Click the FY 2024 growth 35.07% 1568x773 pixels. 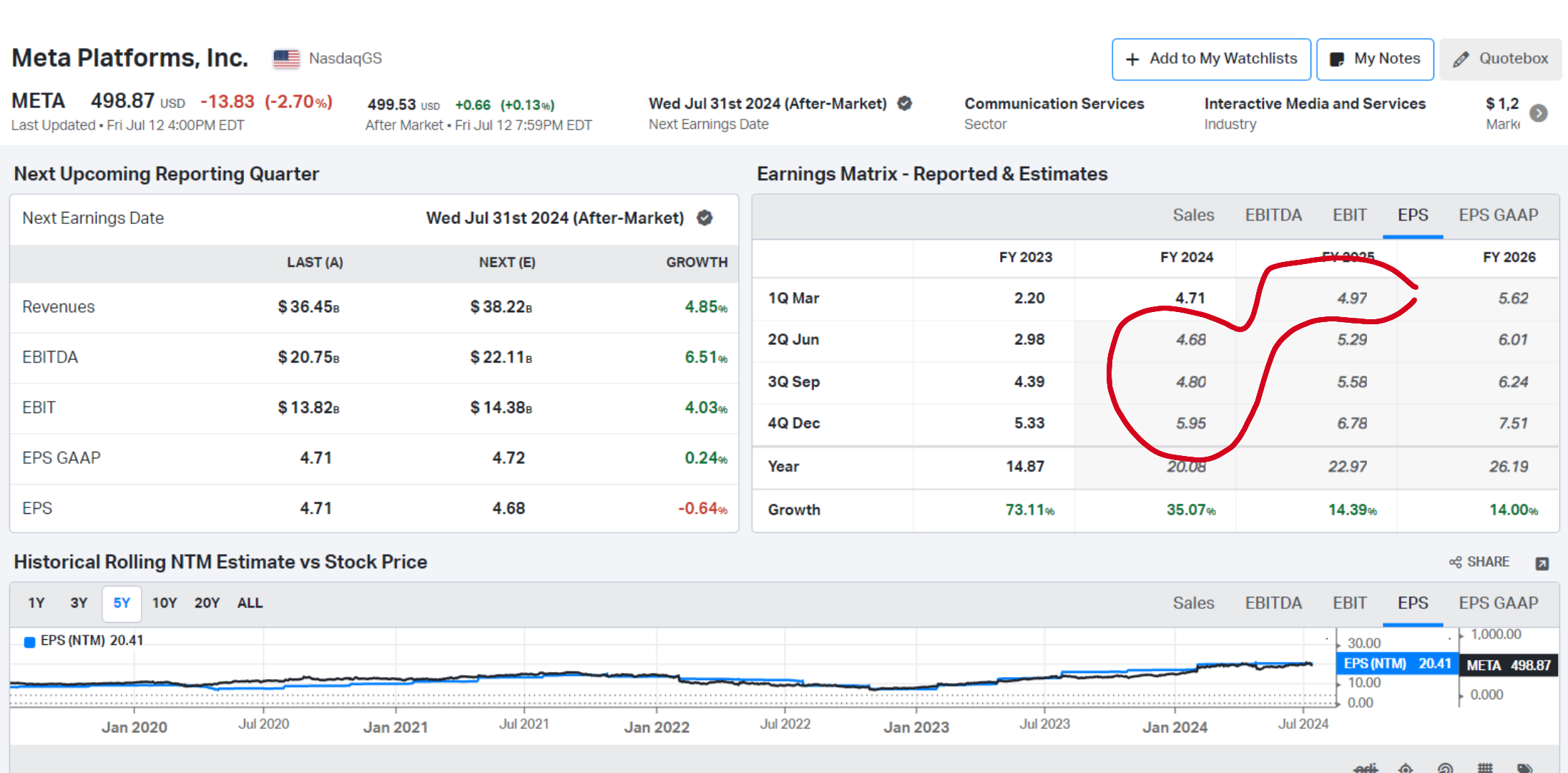(1191, 510)
